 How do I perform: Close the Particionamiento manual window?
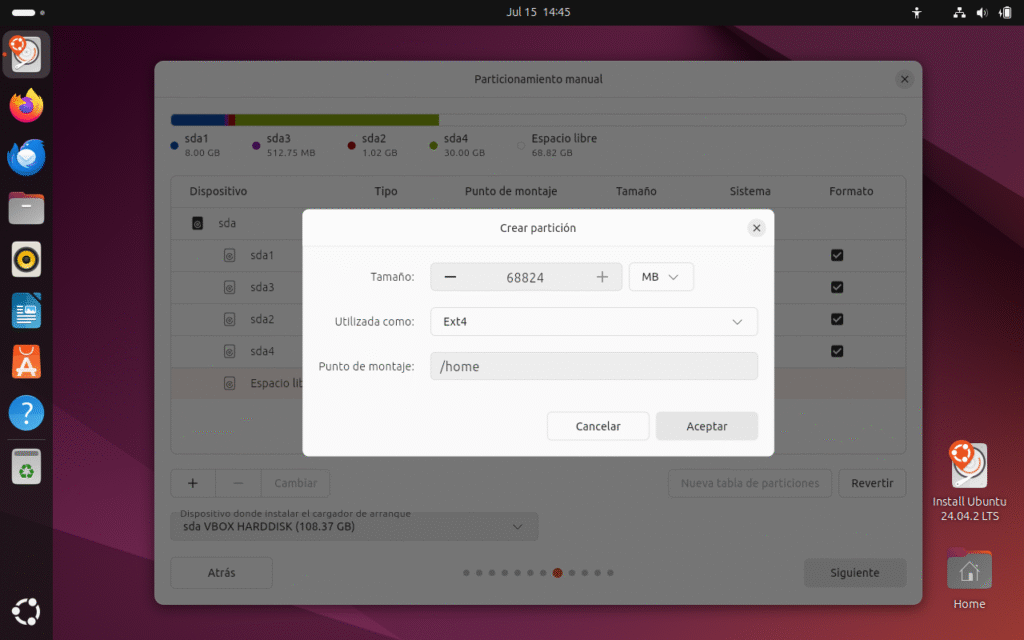(x=904, y=79)
